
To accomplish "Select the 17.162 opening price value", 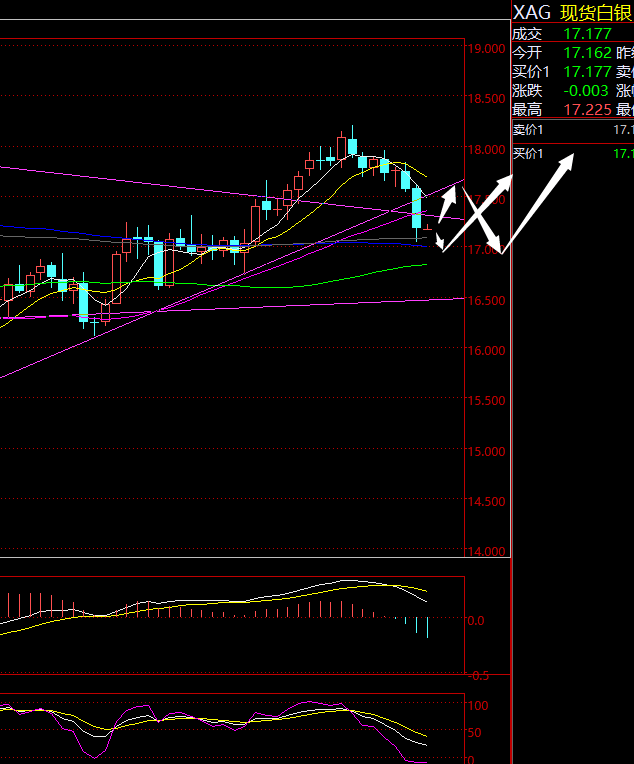I will pyautogui.click(x=587, y=53).
